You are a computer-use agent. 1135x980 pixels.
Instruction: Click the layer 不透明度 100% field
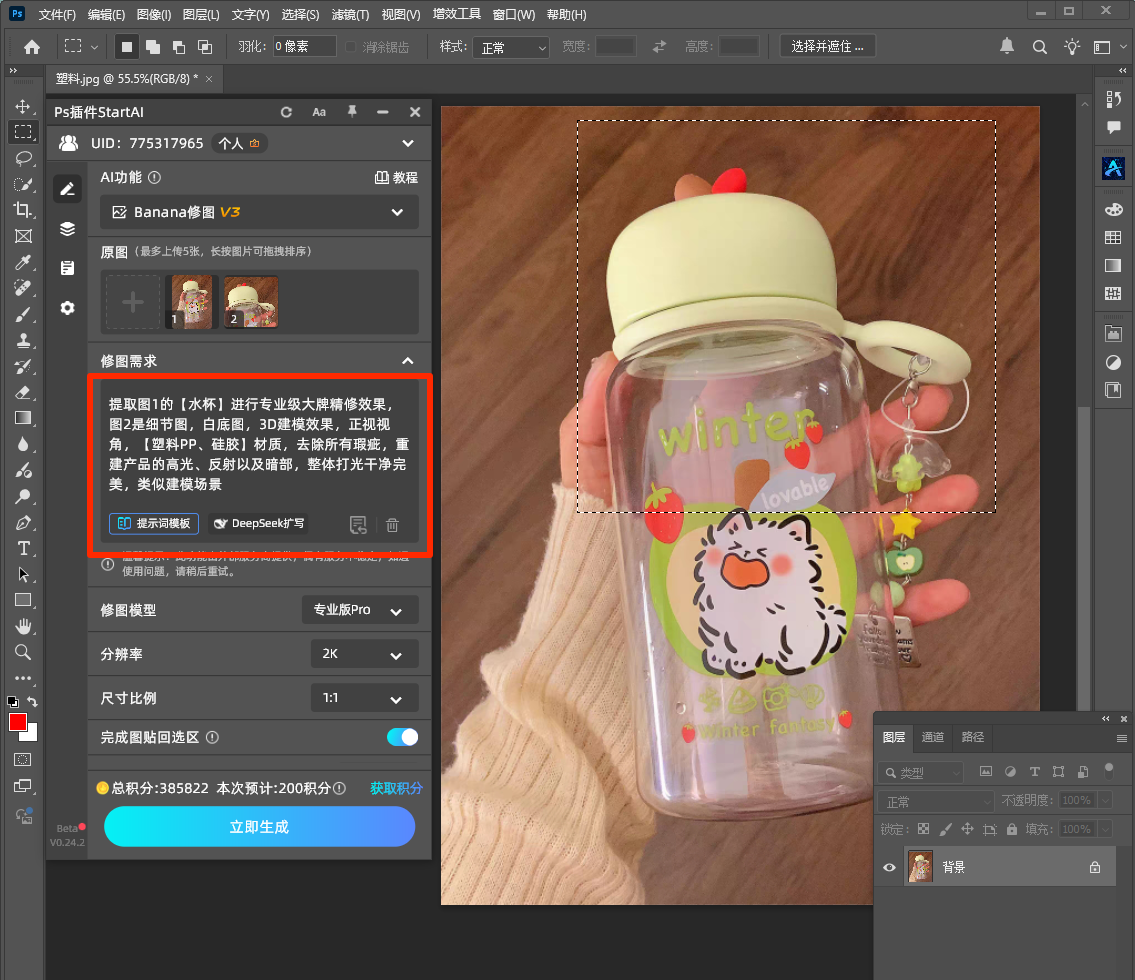[x=1077, y=800]
